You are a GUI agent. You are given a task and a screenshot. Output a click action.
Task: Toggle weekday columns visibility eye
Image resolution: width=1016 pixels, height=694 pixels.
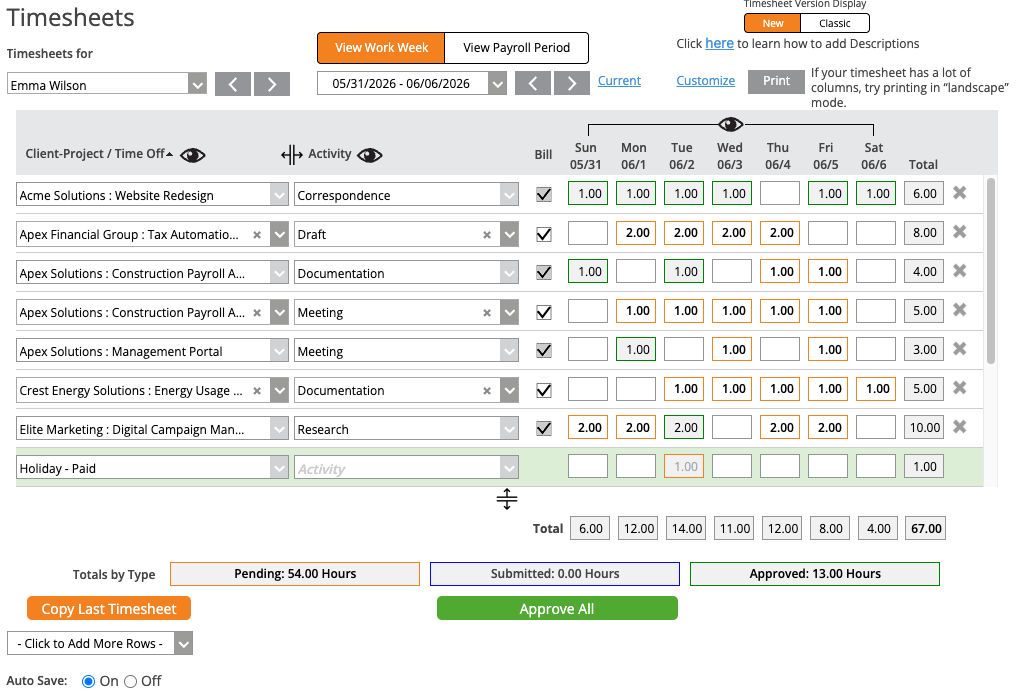click(x=730, y=124)
